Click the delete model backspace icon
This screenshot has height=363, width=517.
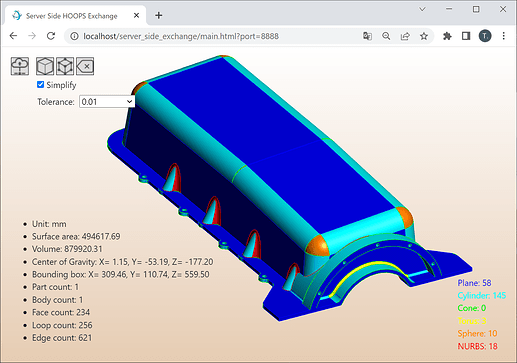(85, 66)
